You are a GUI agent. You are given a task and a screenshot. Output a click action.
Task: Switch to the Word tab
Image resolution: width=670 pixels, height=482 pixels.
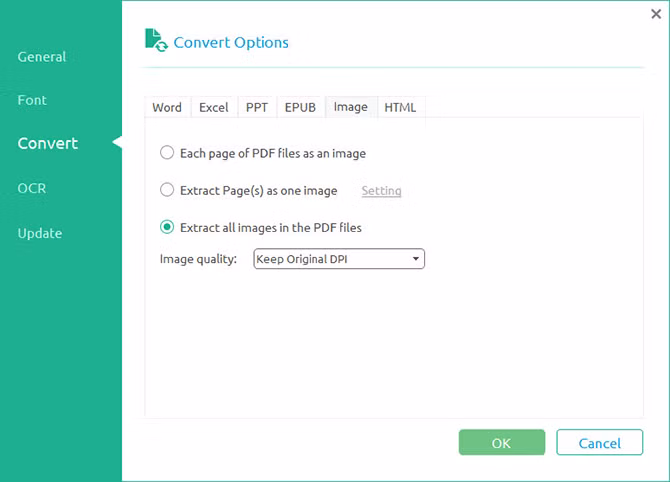tap(167, 107)
